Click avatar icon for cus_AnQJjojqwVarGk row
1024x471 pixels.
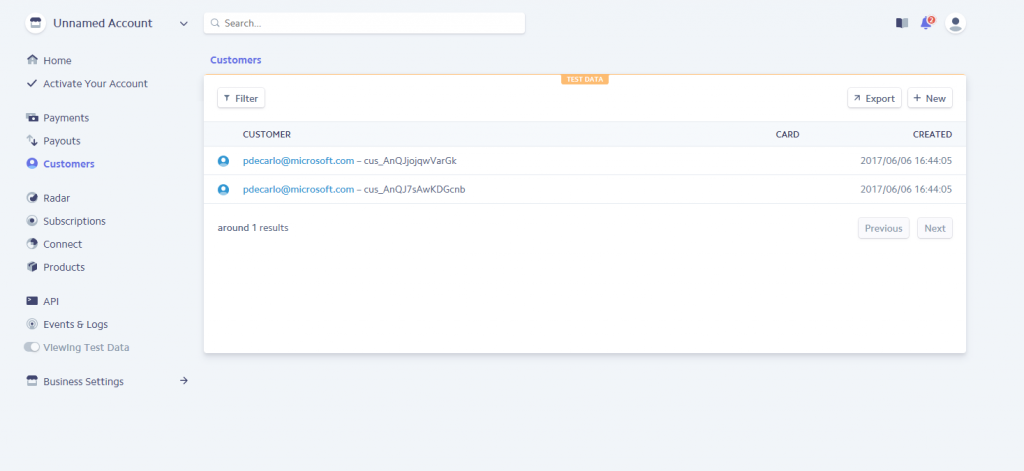pos(223,161)
